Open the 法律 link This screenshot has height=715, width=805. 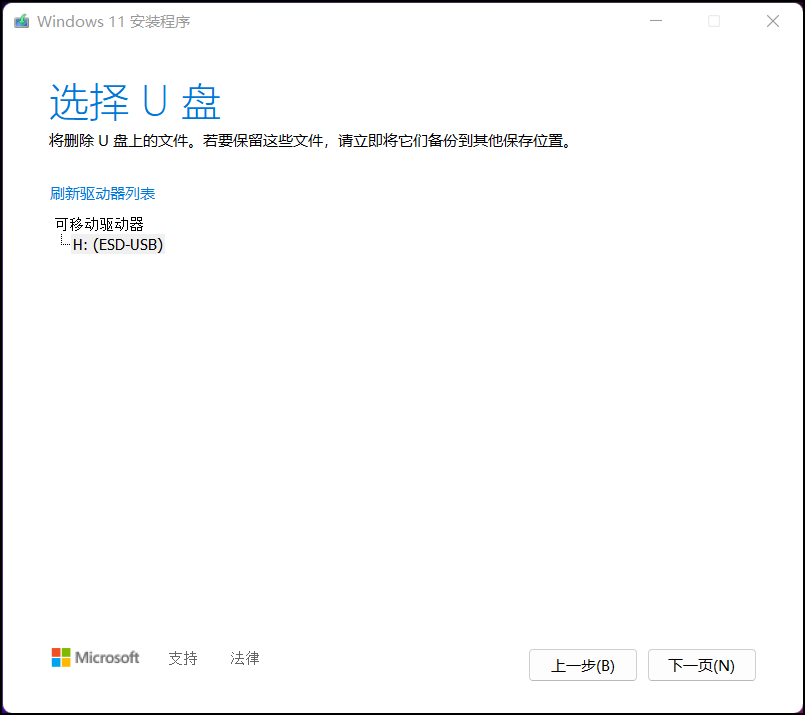[245, 658]
